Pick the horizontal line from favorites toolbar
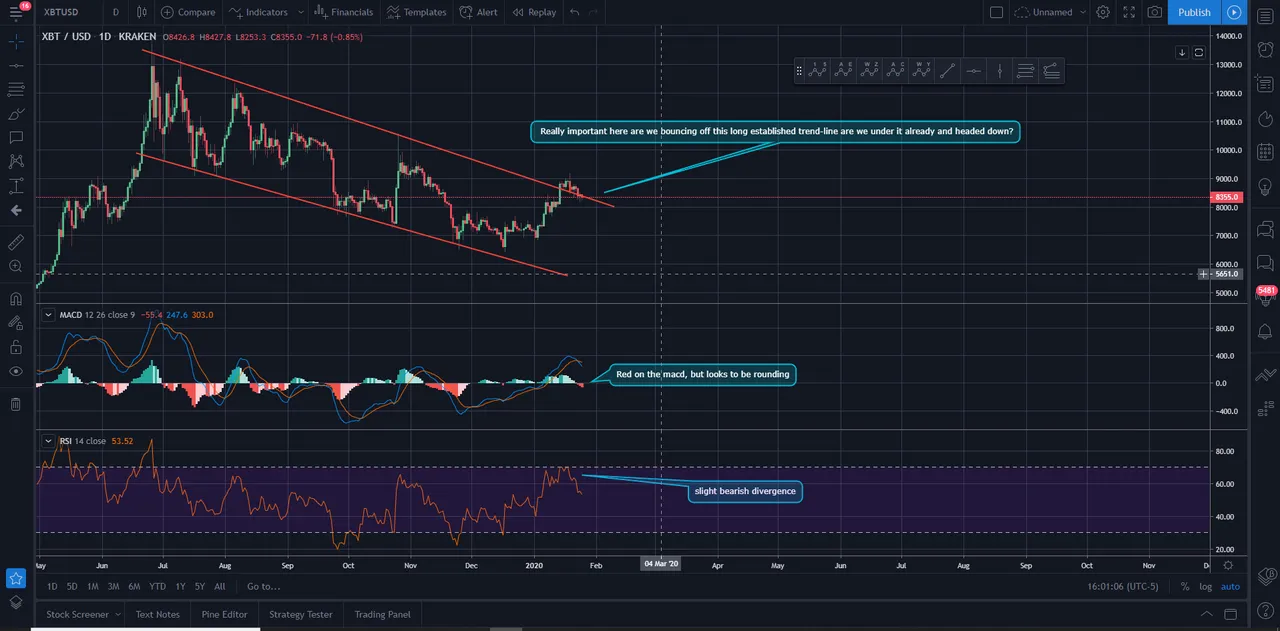 tap(973, 70)
